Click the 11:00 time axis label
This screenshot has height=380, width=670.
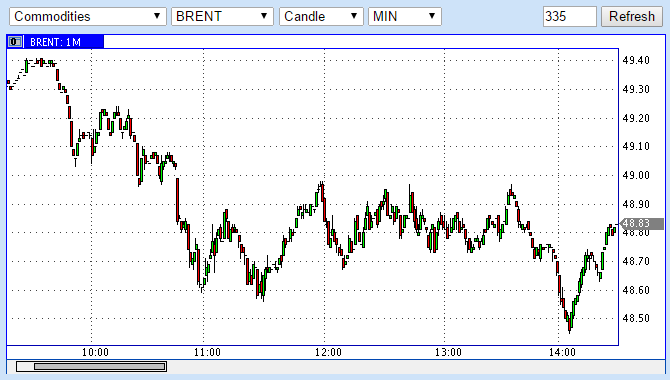207,352
